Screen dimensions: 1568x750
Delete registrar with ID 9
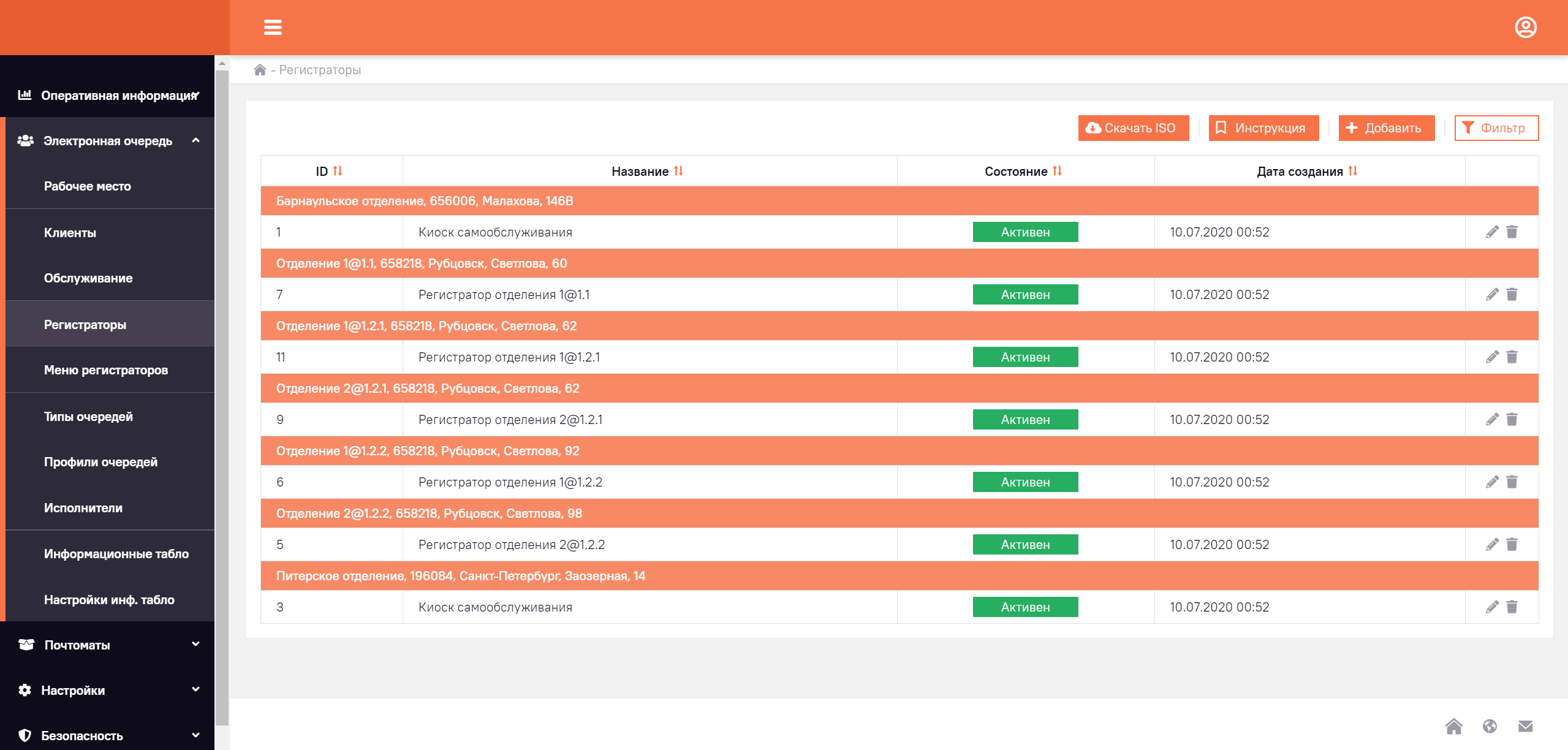pyautogui.click(x=1512, y=420)
